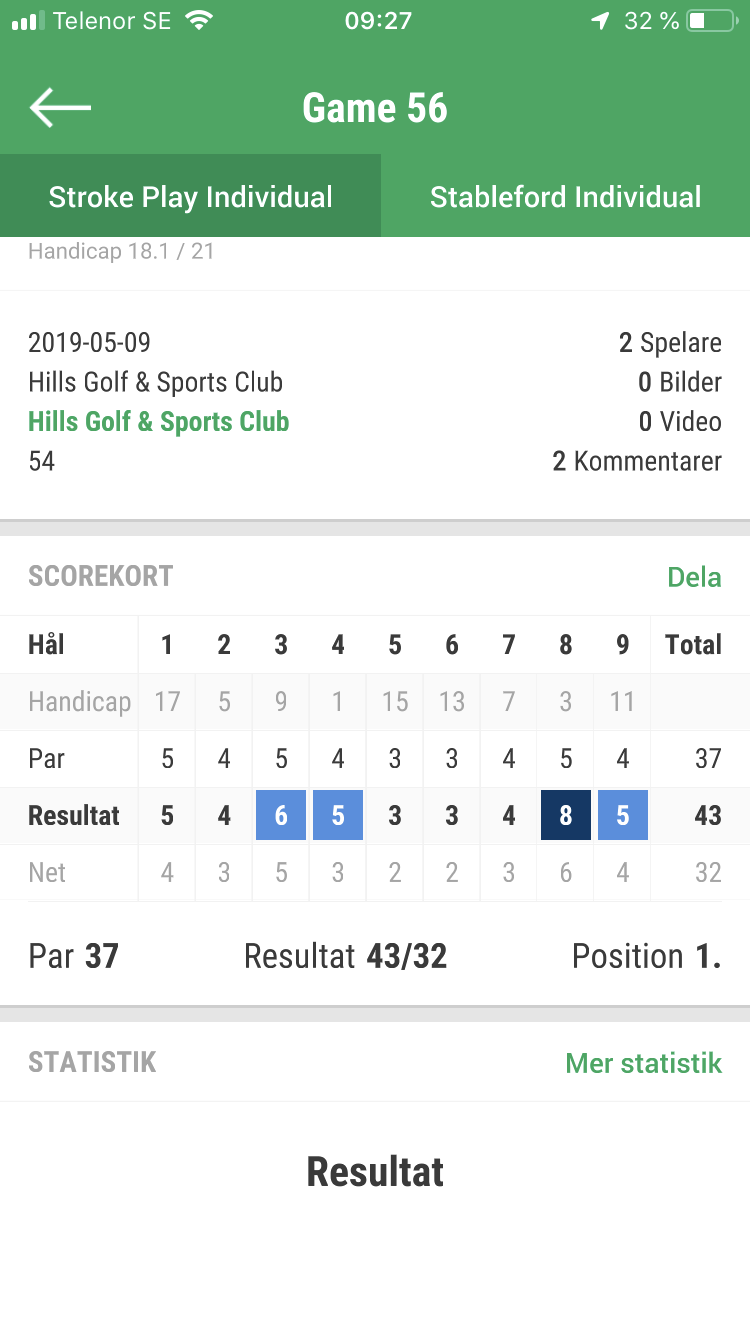Open Mer statistik

point(643,1063)
